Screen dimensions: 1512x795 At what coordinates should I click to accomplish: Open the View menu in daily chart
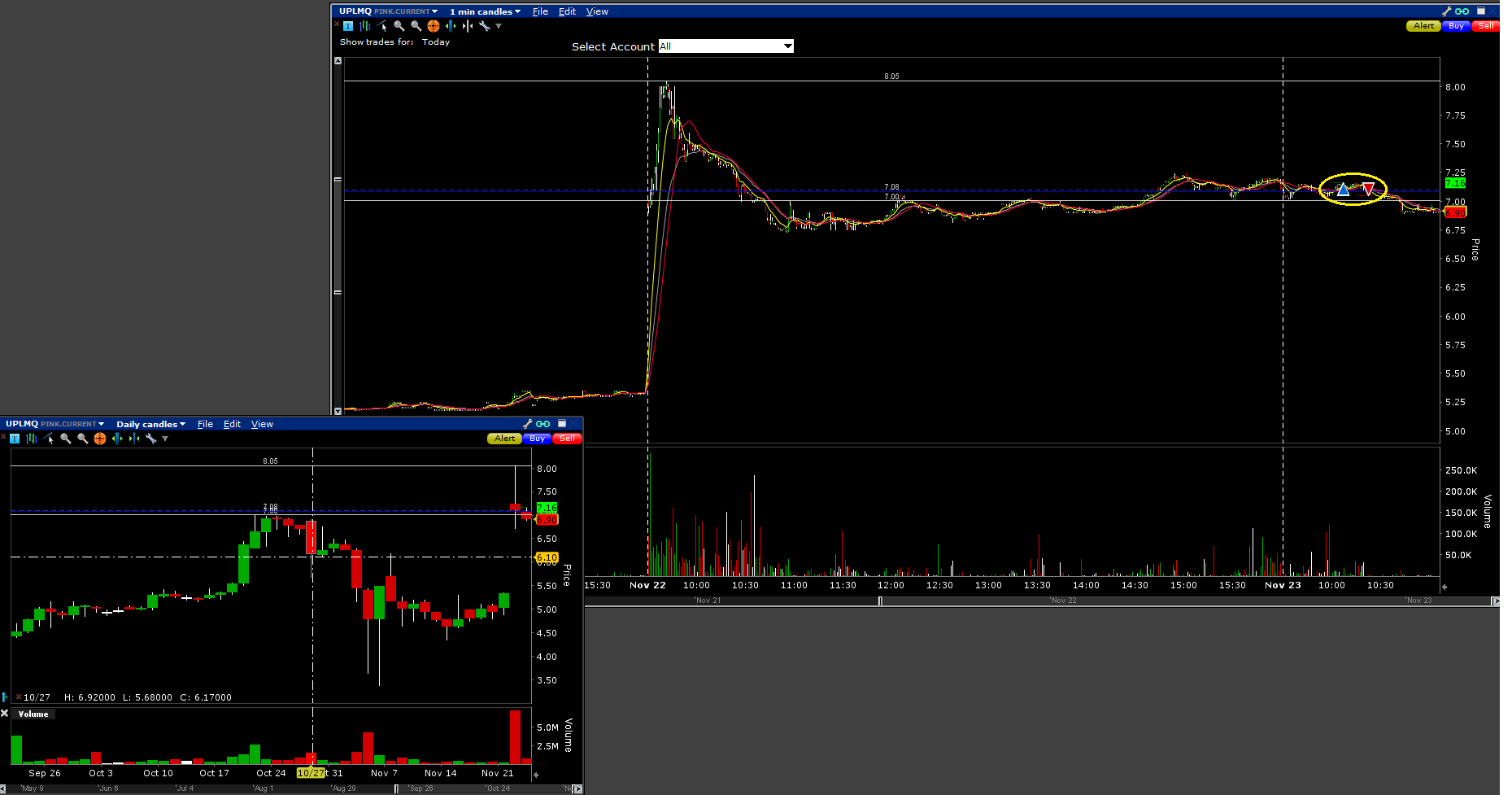[x=262, y=424]
